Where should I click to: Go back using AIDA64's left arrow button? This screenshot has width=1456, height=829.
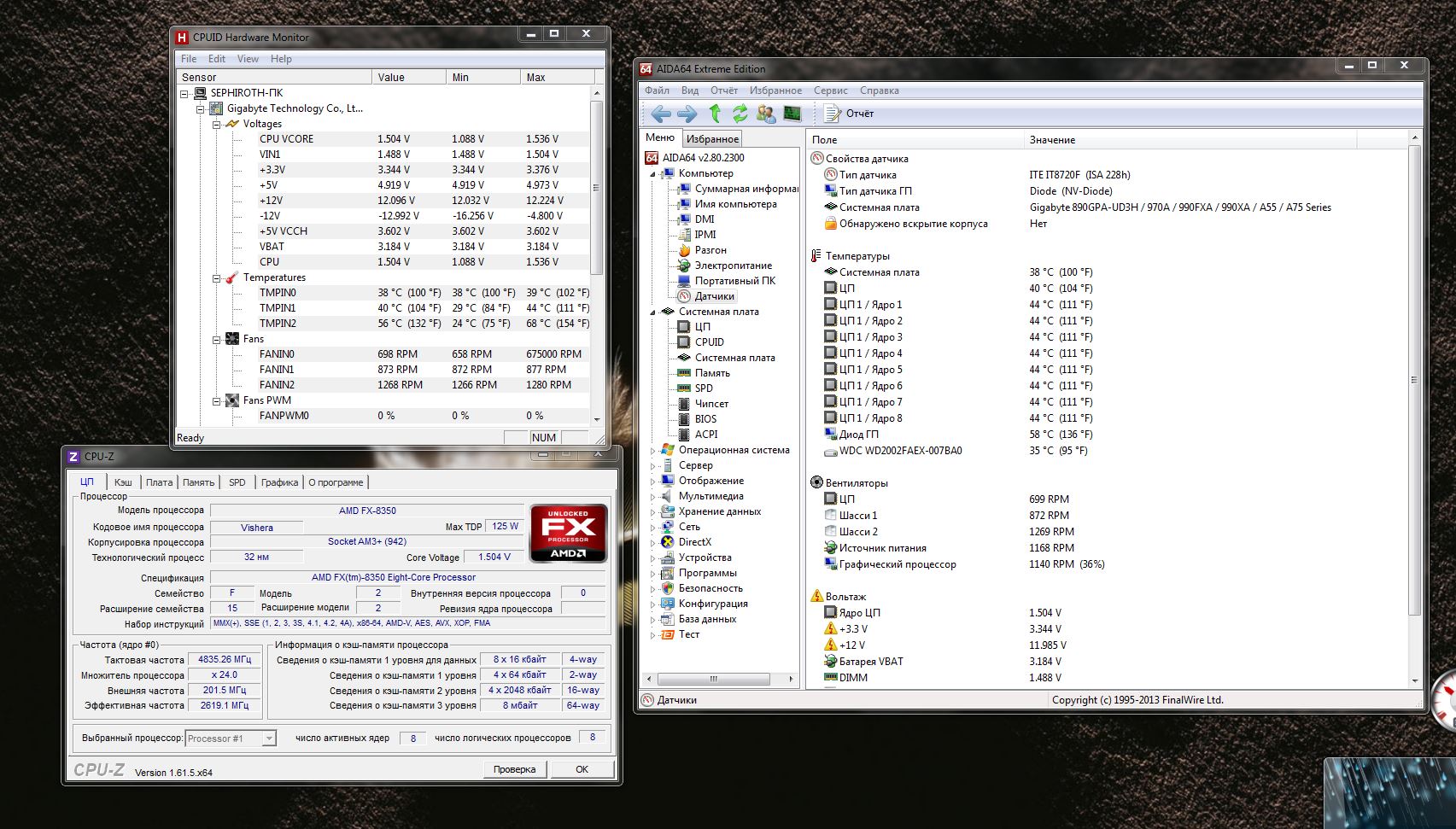pos(660,114)
